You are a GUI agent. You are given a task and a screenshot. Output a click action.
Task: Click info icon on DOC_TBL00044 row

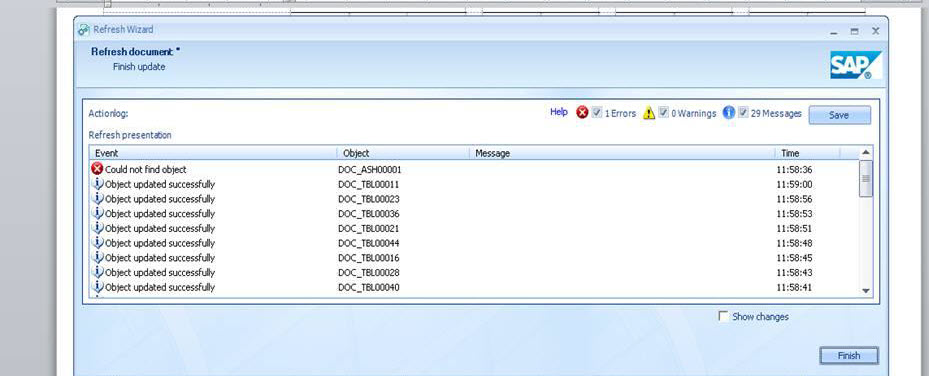pos(98,243)
